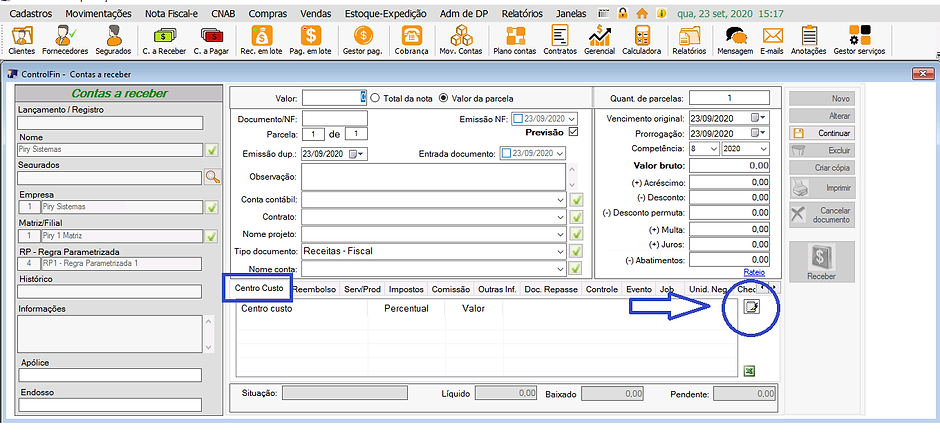Open the Relatórios folder icon
Screen dimensions: 940x440
tap(689, 40)
